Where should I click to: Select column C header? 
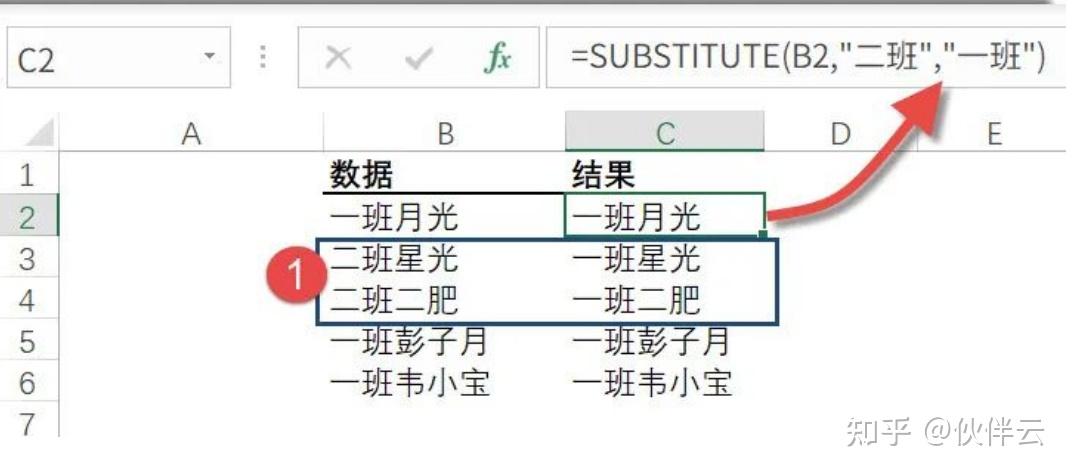[x=665, y=134]
